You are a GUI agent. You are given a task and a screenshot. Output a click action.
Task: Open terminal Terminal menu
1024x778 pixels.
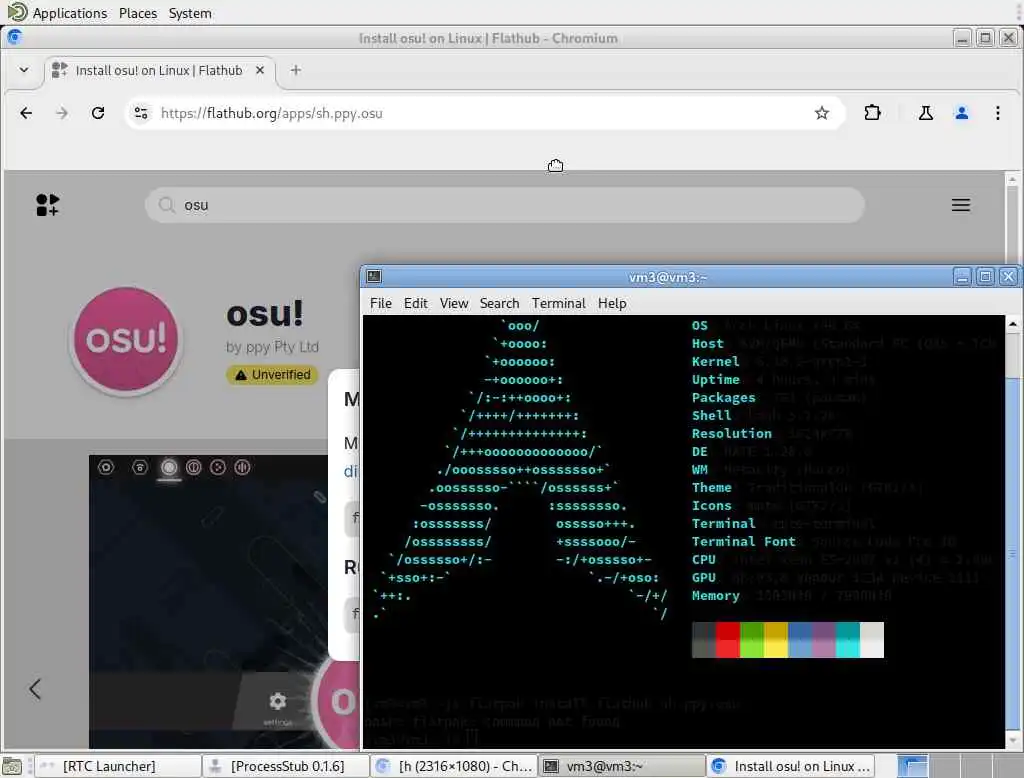coord(558,303)
